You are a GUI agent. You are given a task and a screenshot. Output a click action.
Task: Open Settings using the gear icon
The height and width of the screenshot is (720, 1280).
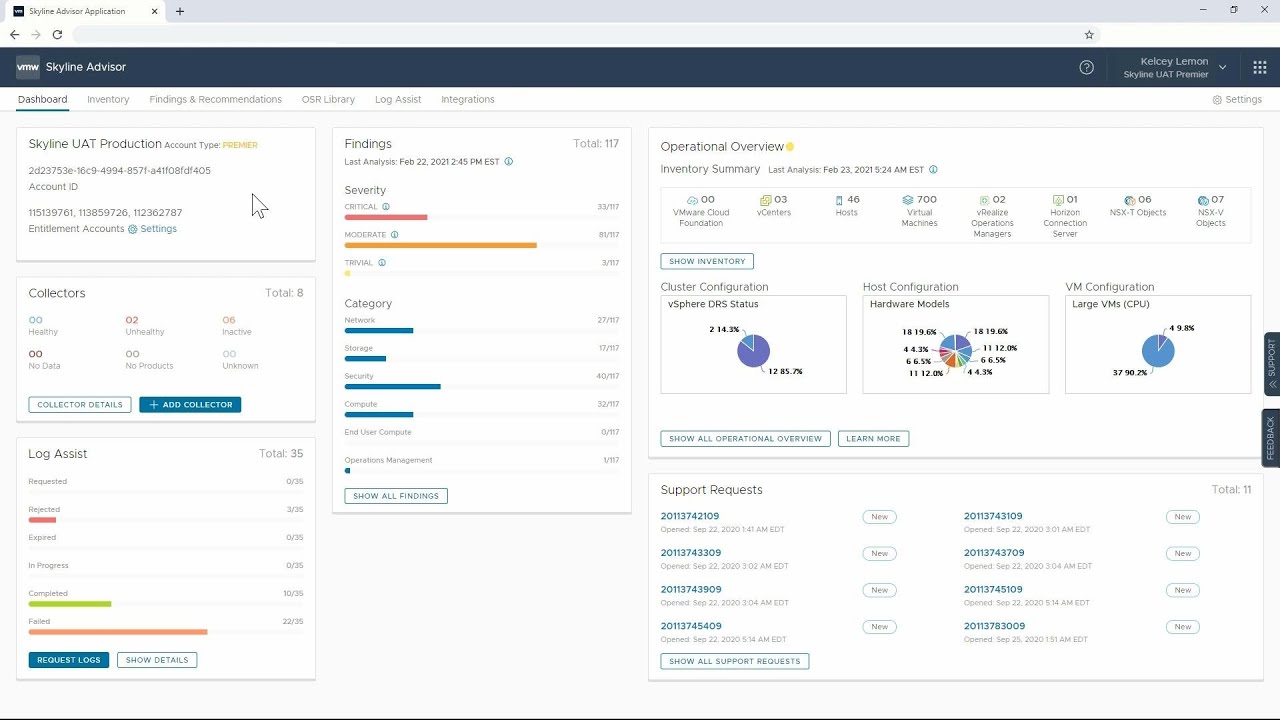click(x=1216, y=99)
